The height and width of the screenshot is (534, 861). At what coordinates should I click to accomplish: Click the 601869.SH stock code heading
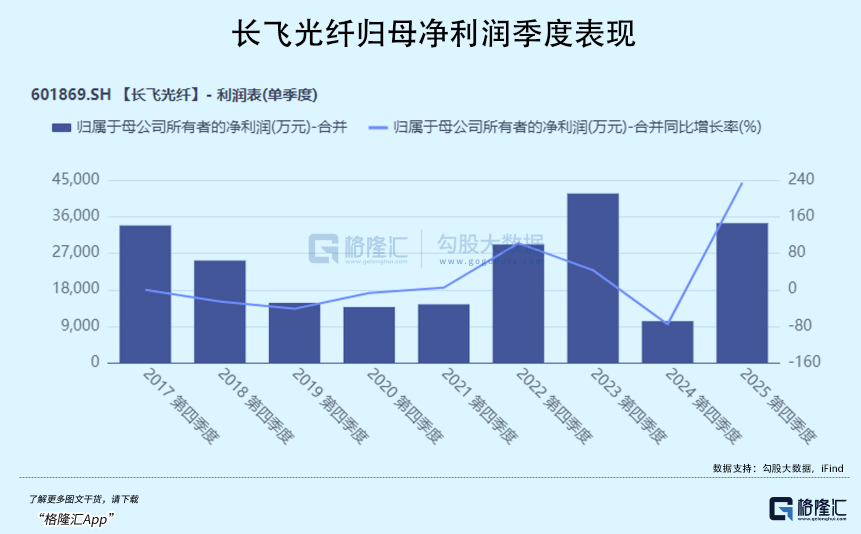click(70, 96)
